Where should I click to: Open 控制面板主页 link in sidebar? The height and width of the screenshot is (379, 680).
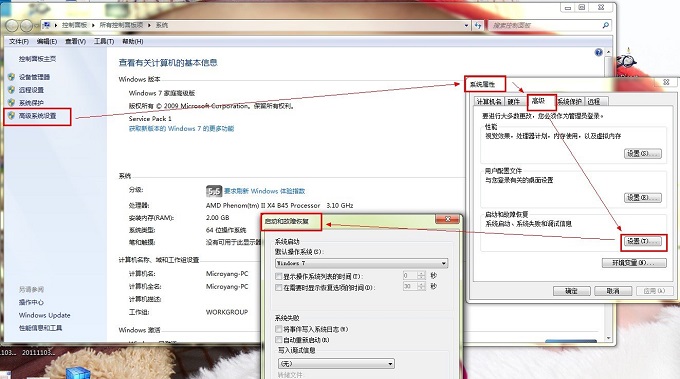coord(37,59)
